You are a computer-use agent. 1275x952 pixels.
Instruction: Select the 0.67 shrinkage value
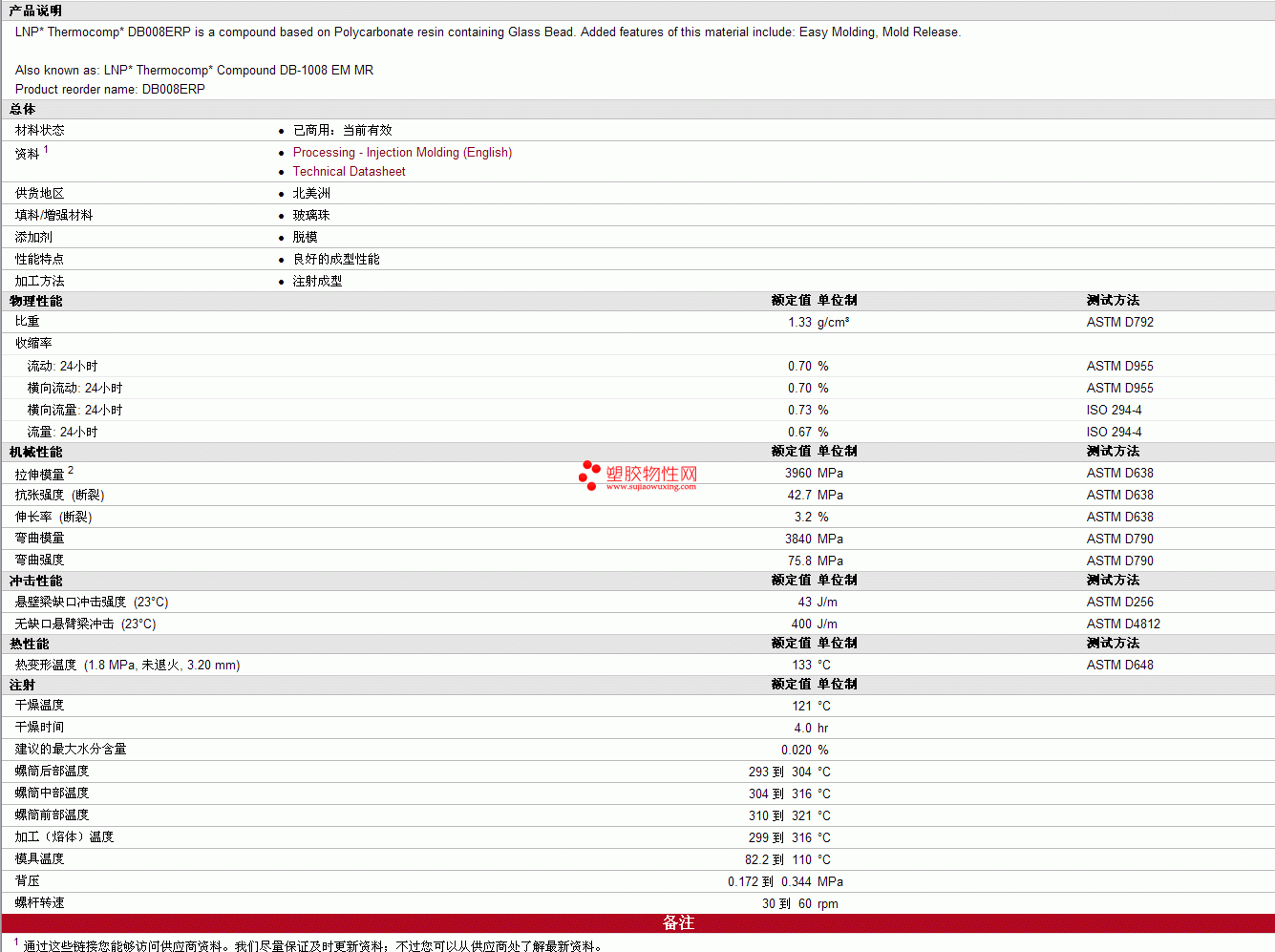point(799,433)
